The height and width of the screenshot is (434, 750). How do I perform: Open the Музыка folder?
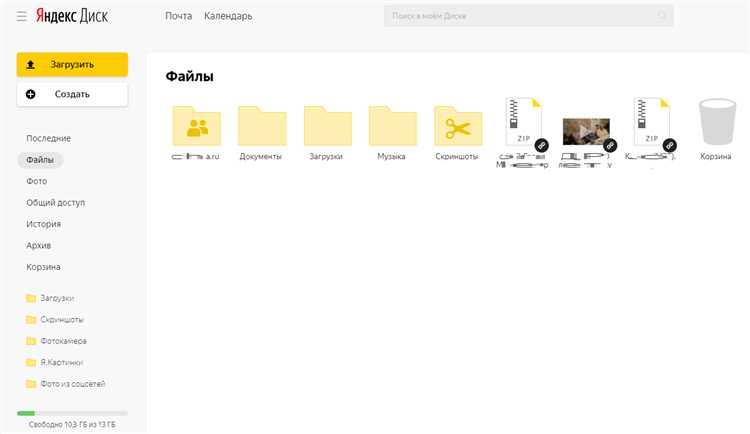[392, 127]
